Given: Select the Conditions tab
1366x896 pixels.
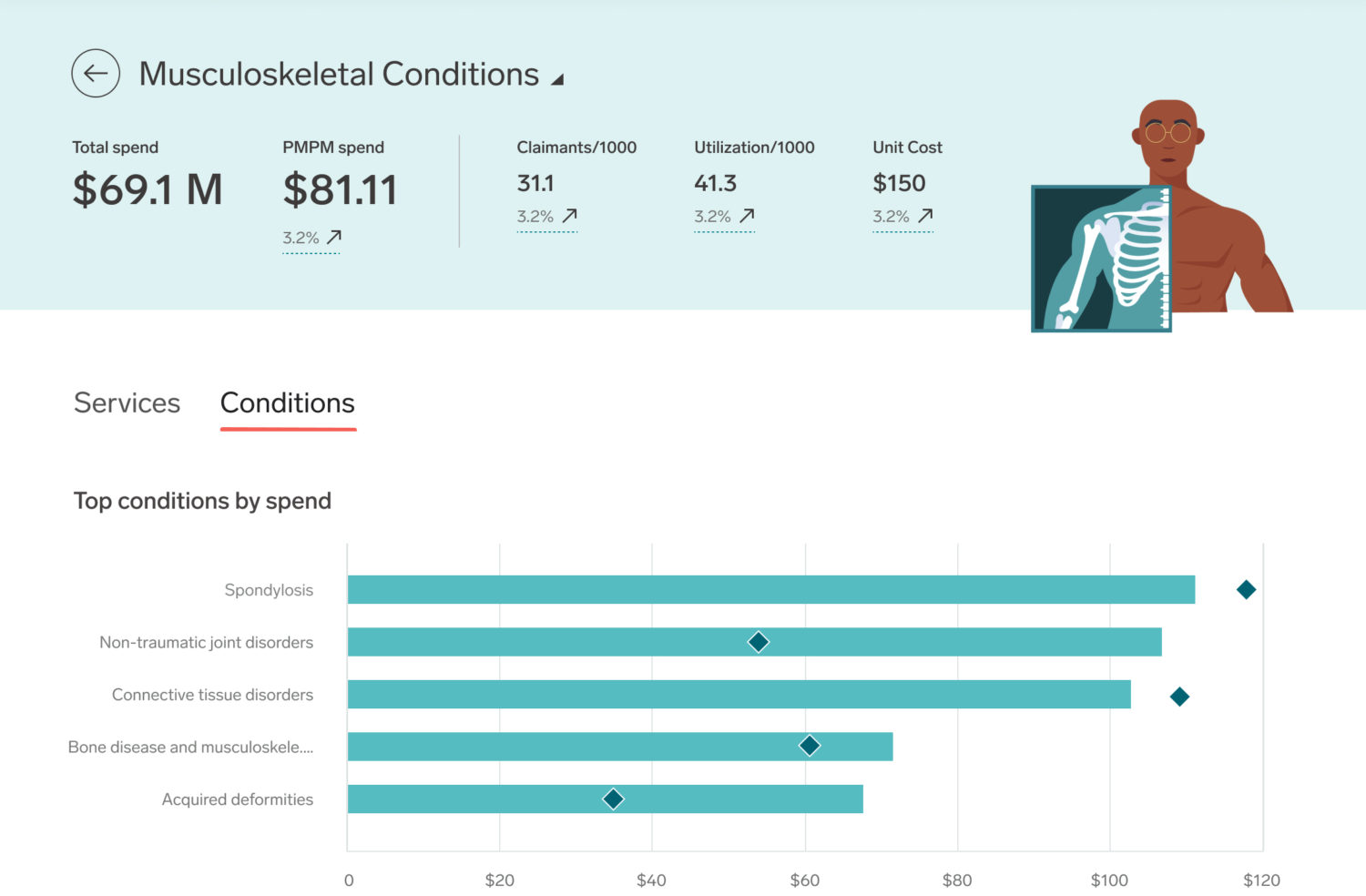Looking at the screenshot, I should (288, 402).
